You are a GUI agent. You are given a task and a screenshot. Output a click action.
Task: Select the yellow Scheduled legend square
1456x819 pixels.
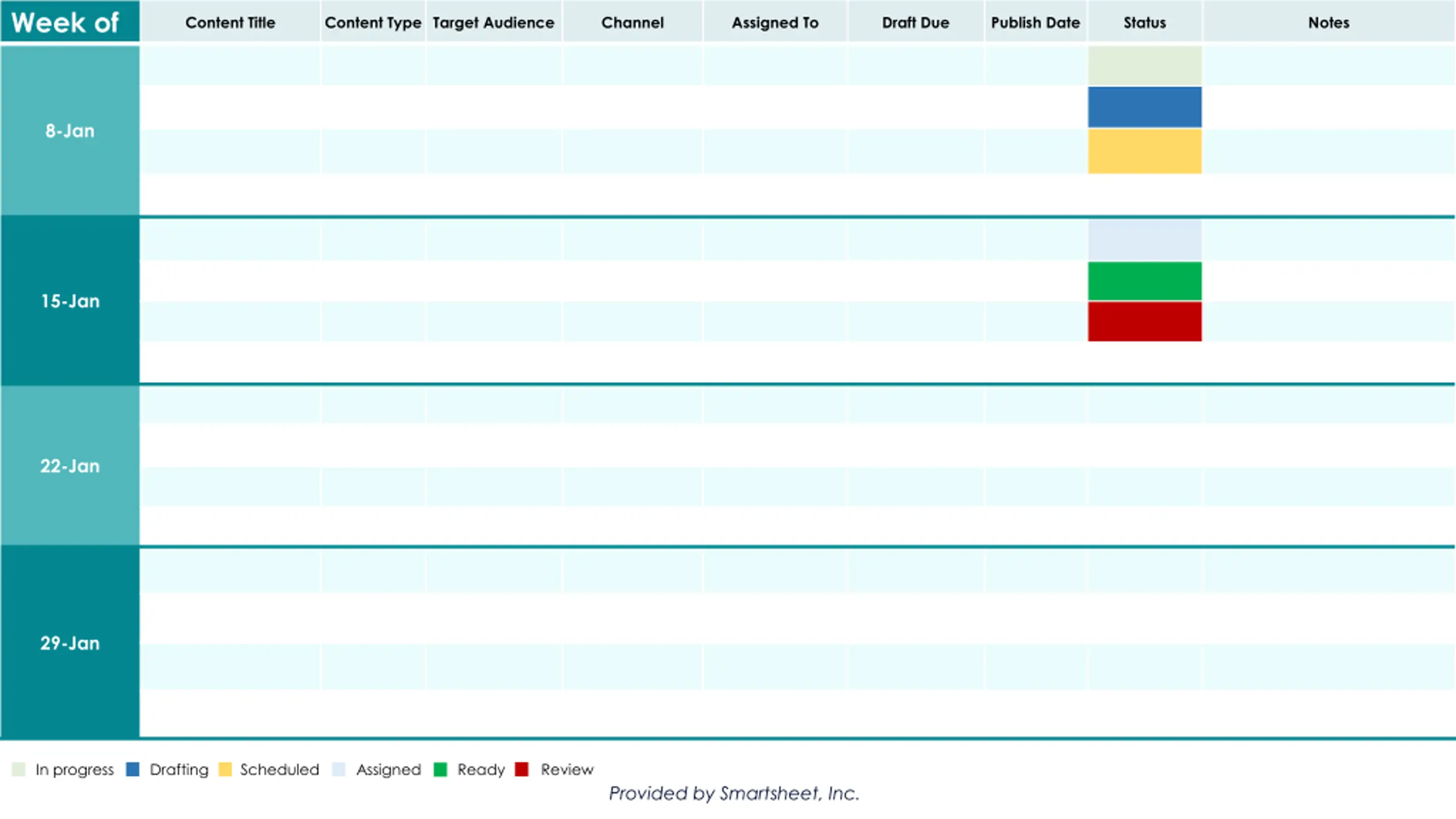click(x=225, y=769)
